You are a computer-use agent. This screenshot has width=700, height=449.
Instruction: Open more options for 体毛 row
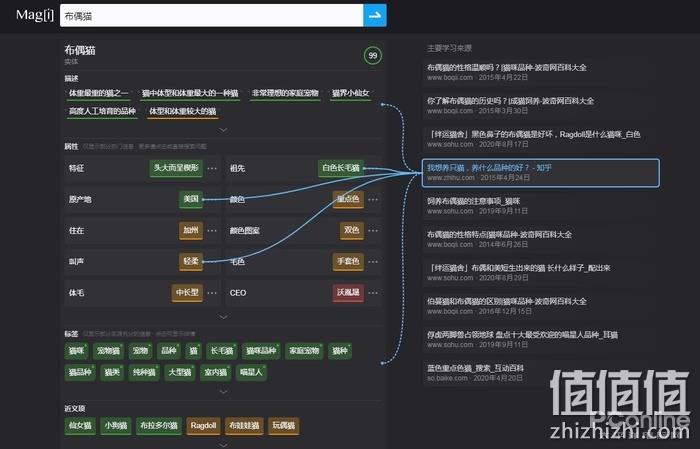[212, 293]
